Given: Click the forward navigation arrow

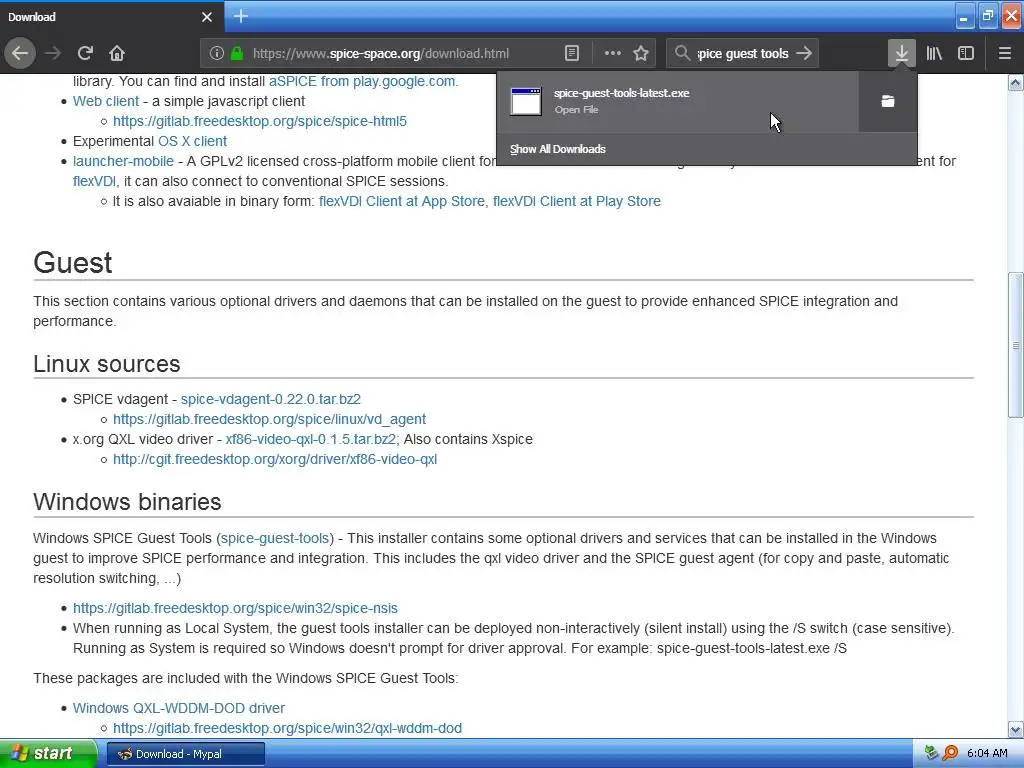Looking at the screenshot, I should (x=53, y=53).
